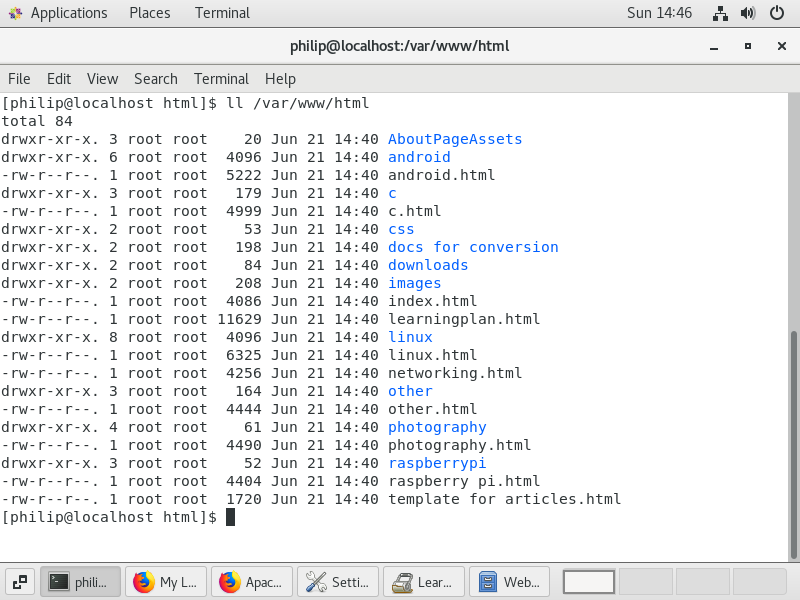The width and height of the screenshot is (800, 600).
Task: Click template for articles.html file name
Action: click(504, 499)
